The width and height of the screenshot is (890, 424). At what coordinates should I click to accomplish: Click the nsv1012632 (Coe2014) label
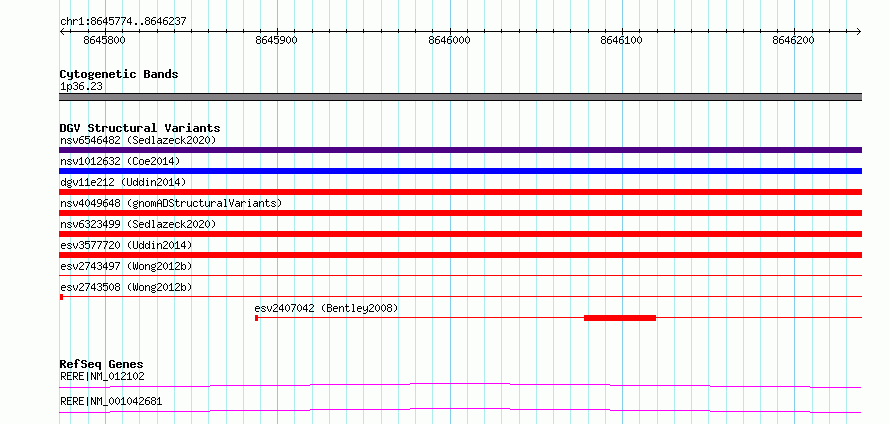coord(120,161)
